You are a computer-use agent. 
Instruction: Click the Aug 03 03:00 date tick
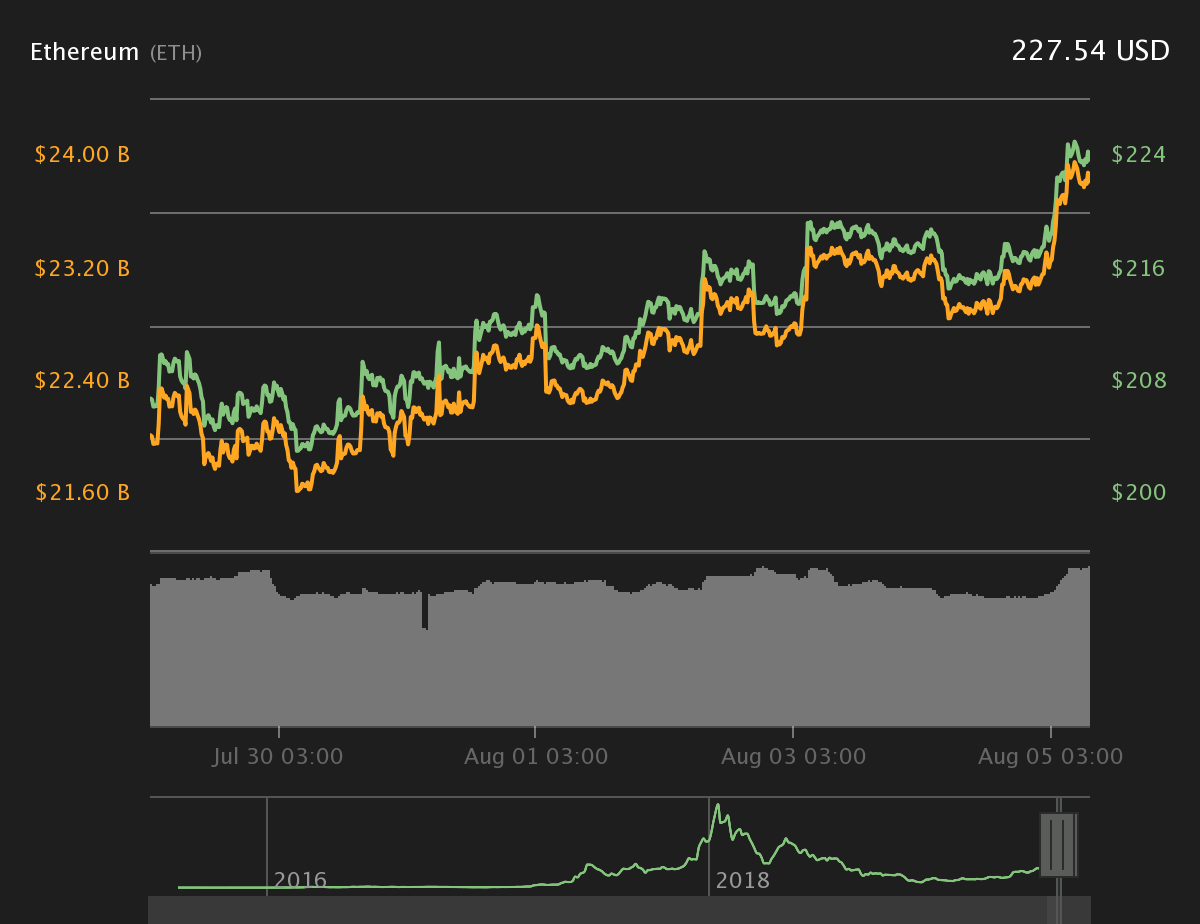794,757
